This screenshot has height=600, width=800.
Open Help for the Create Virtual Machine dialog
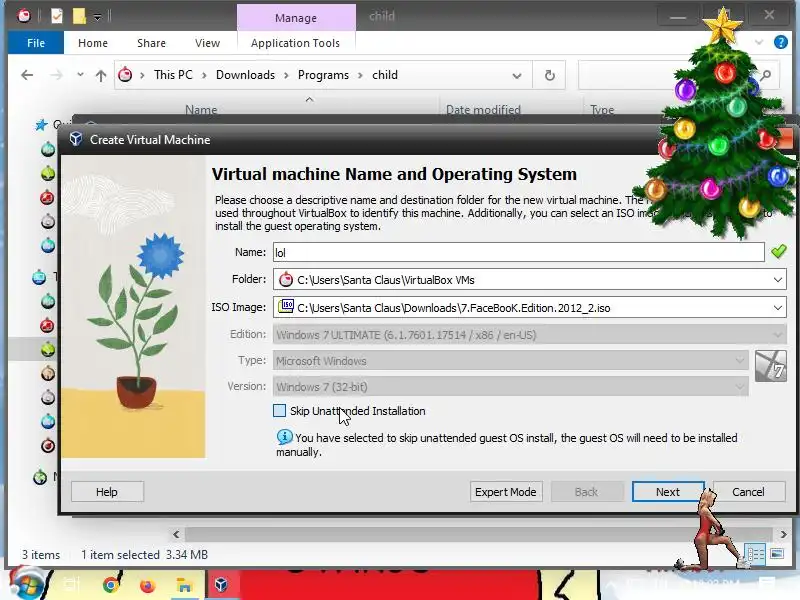click(107, 492)
